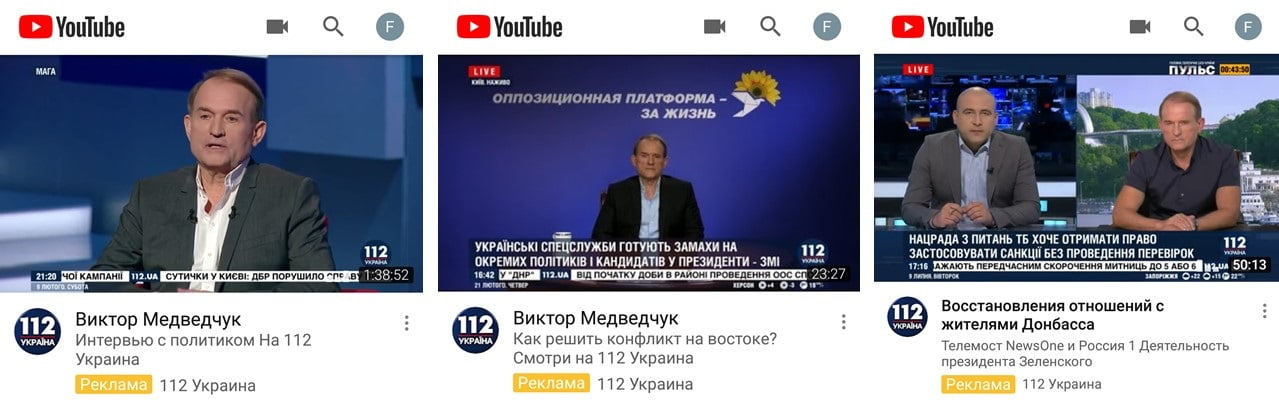Open the YouTube home logo in the right panel
The height and width of the screenshot is (408, 1279).
(x=942, y=27)
